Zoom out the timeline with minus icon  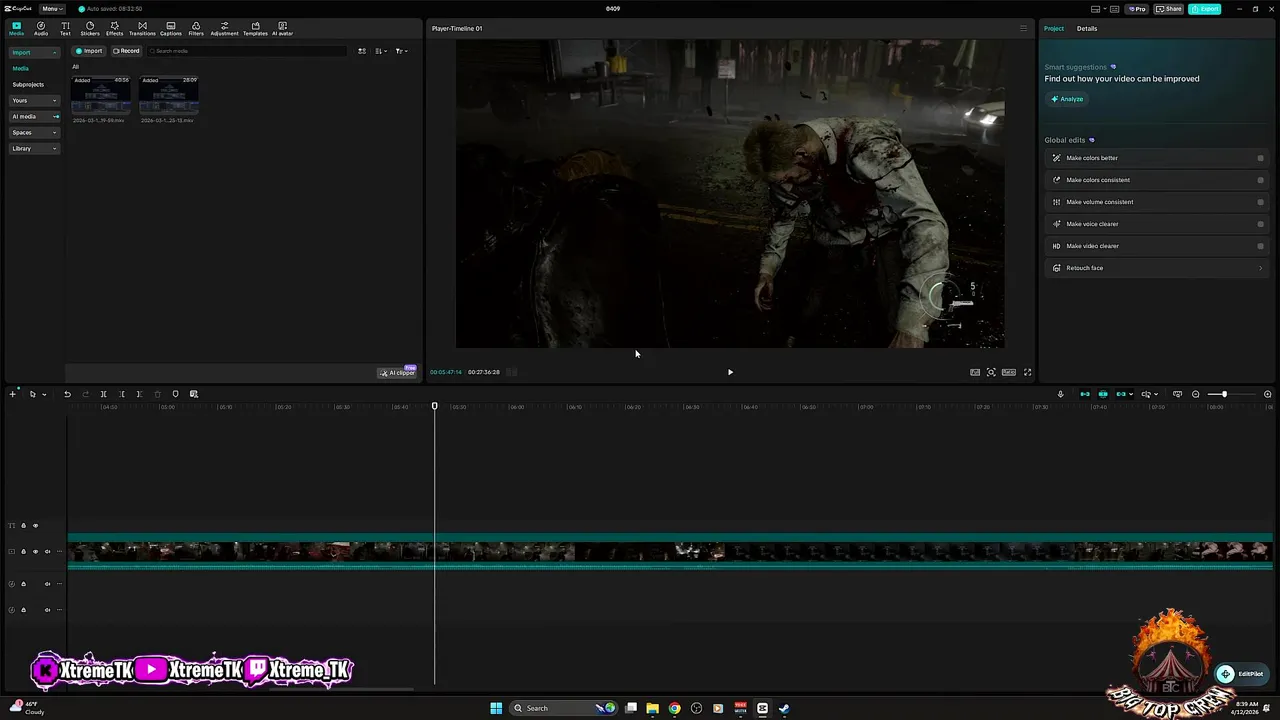[1195, 394]
